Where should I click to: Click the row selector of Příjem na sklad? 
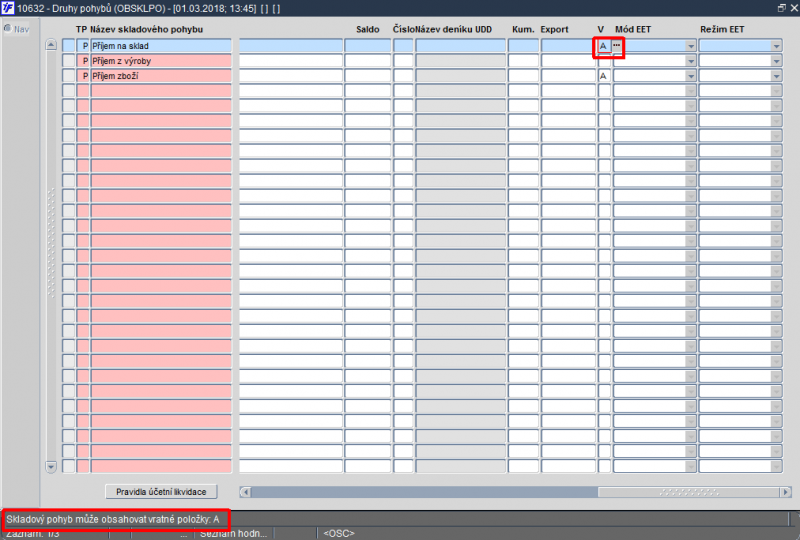point(68,46)
